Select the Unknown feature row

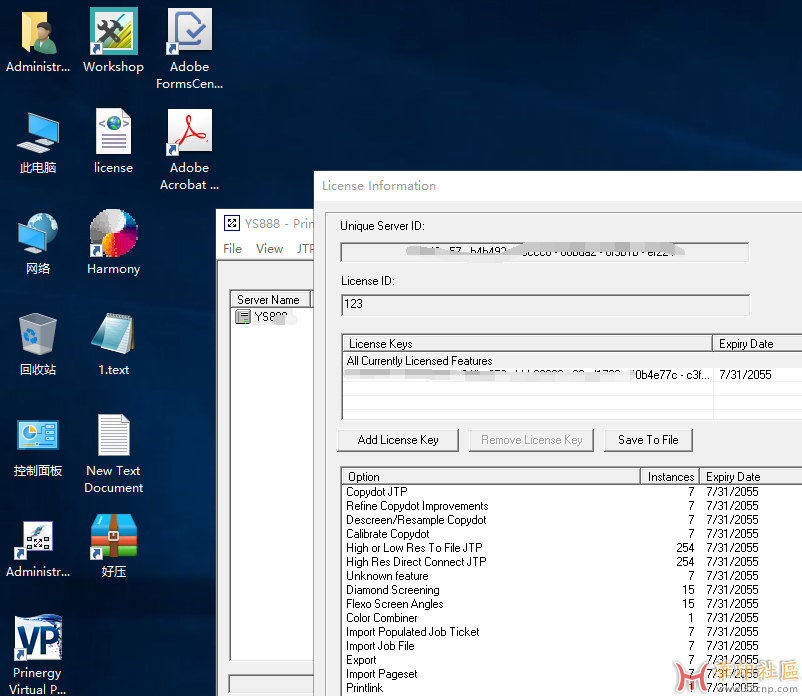(572, 576)
